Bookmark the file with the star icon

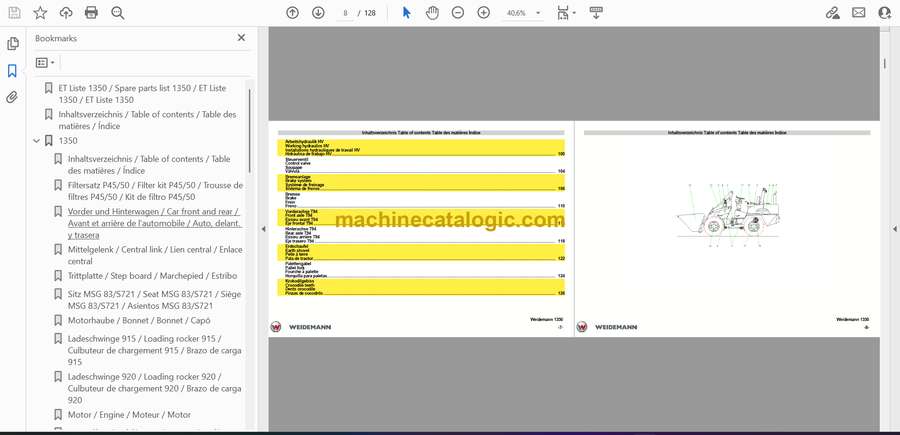point(40,13)
